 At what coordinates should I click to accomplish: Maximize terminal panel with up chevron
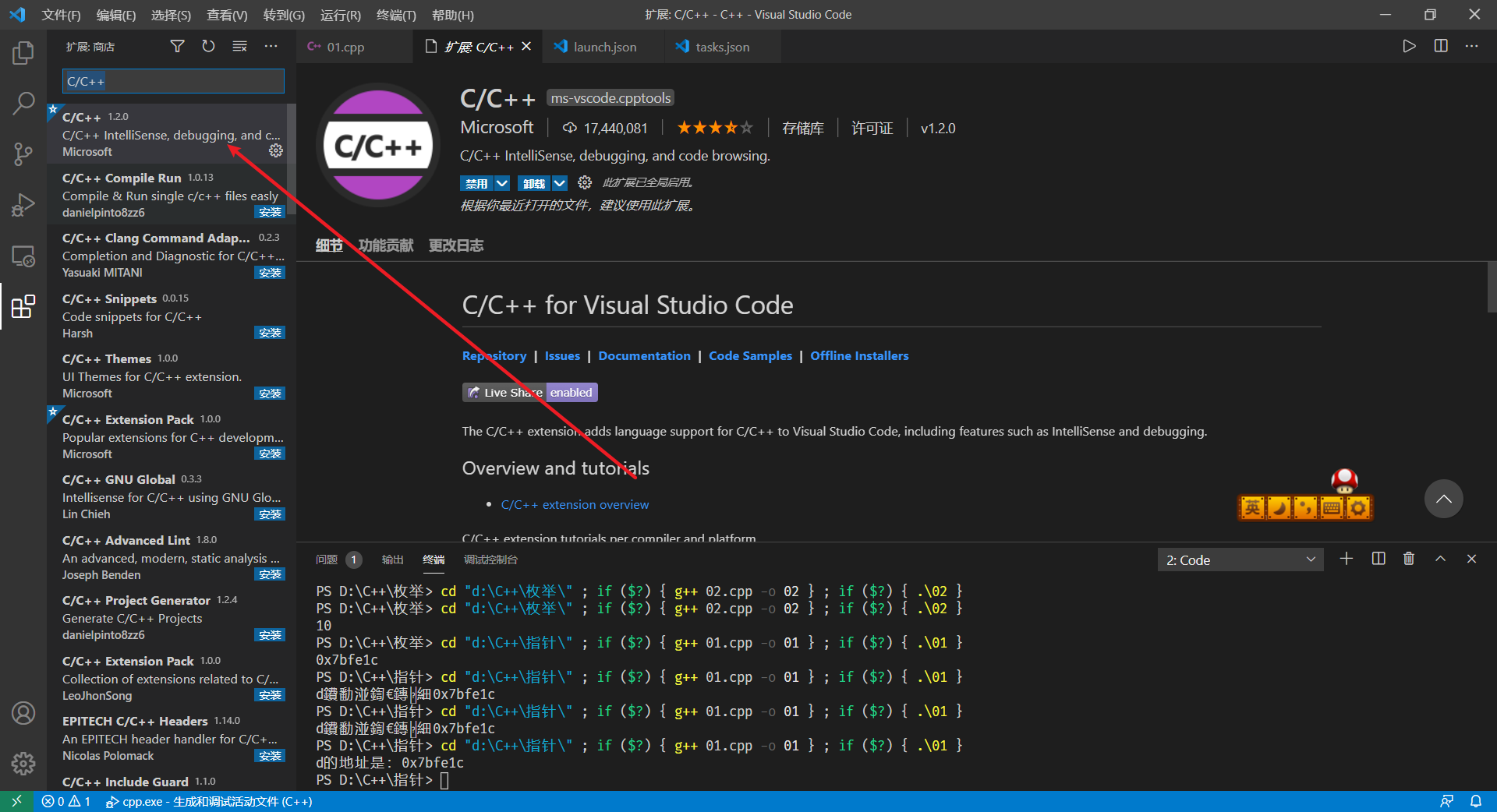pyautogui.click(x=1440, y=559)
